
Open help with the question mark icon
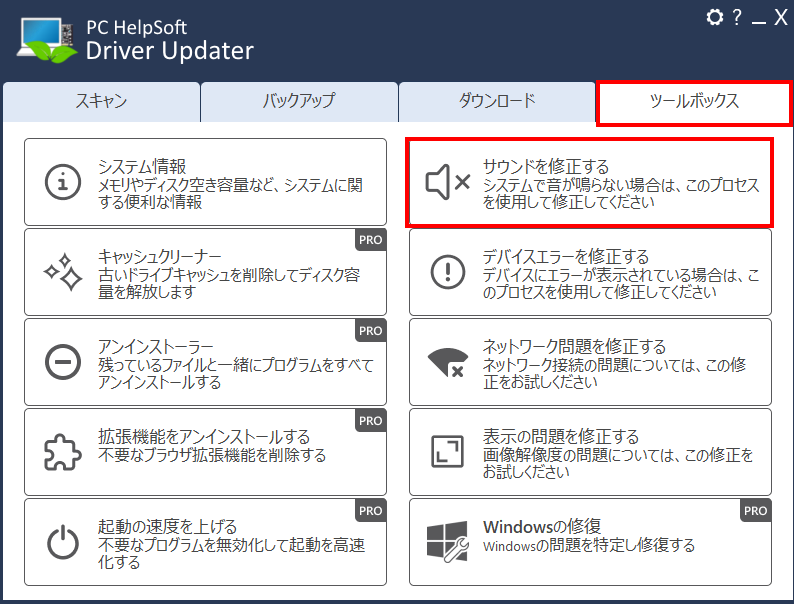coord(737,17)
